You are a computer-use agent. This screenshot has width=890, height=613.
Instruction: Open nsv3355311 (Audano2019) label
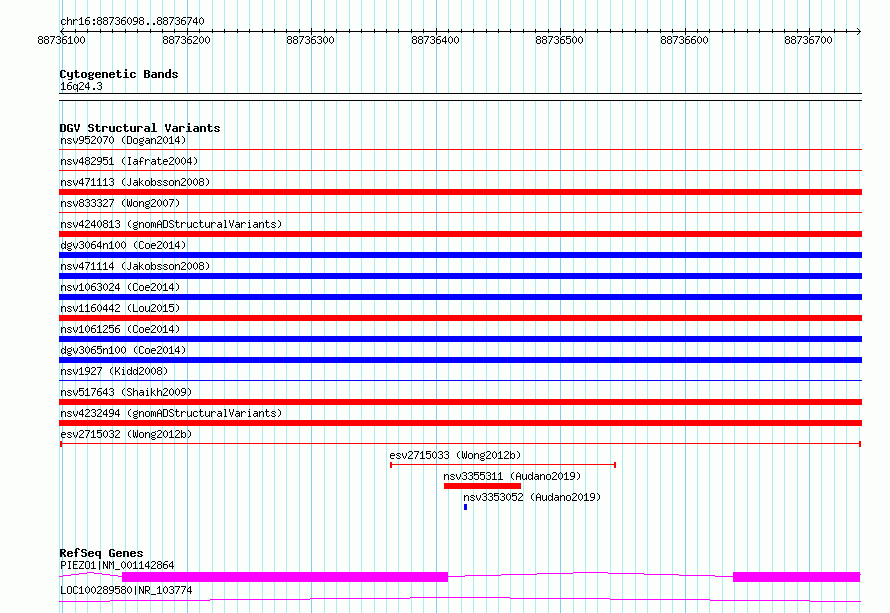tap(513, 476)
